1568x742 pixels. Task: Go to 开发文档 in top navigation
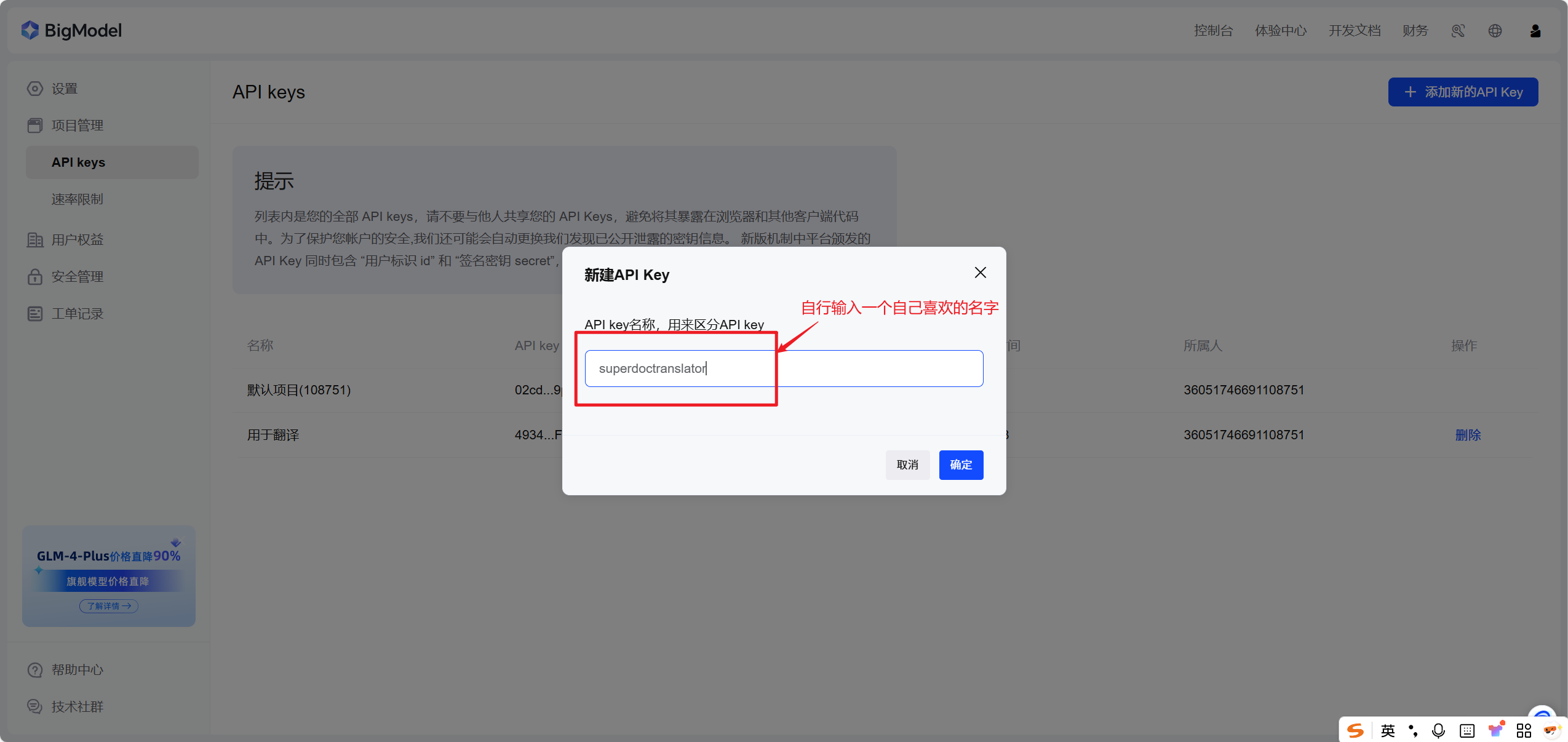(1354, 31)
